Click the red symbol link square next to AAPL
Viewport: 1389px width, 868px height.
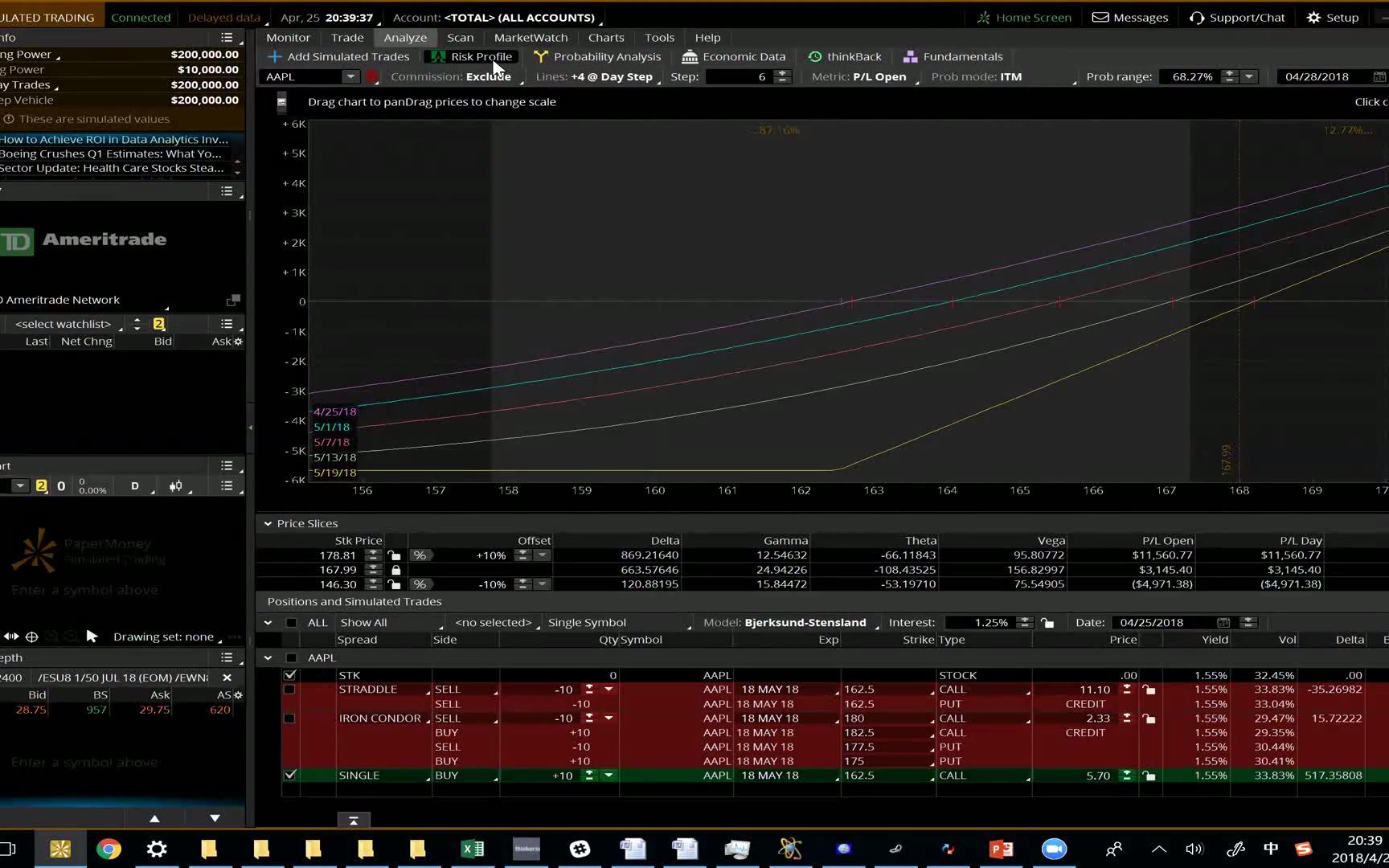tap(372, 77)
